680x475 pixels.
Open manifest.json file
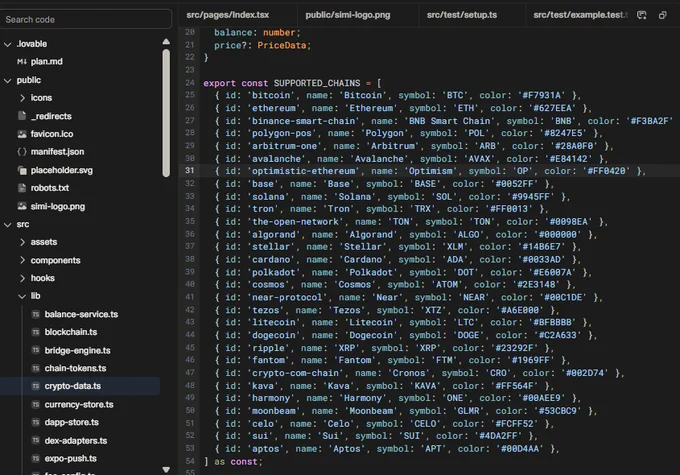coord(57,152)
